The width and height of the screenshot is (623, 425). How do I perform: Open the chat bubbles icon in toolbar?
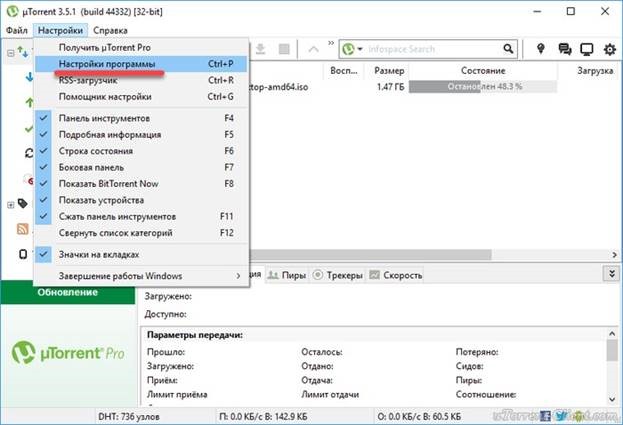[x=565, y=49]
